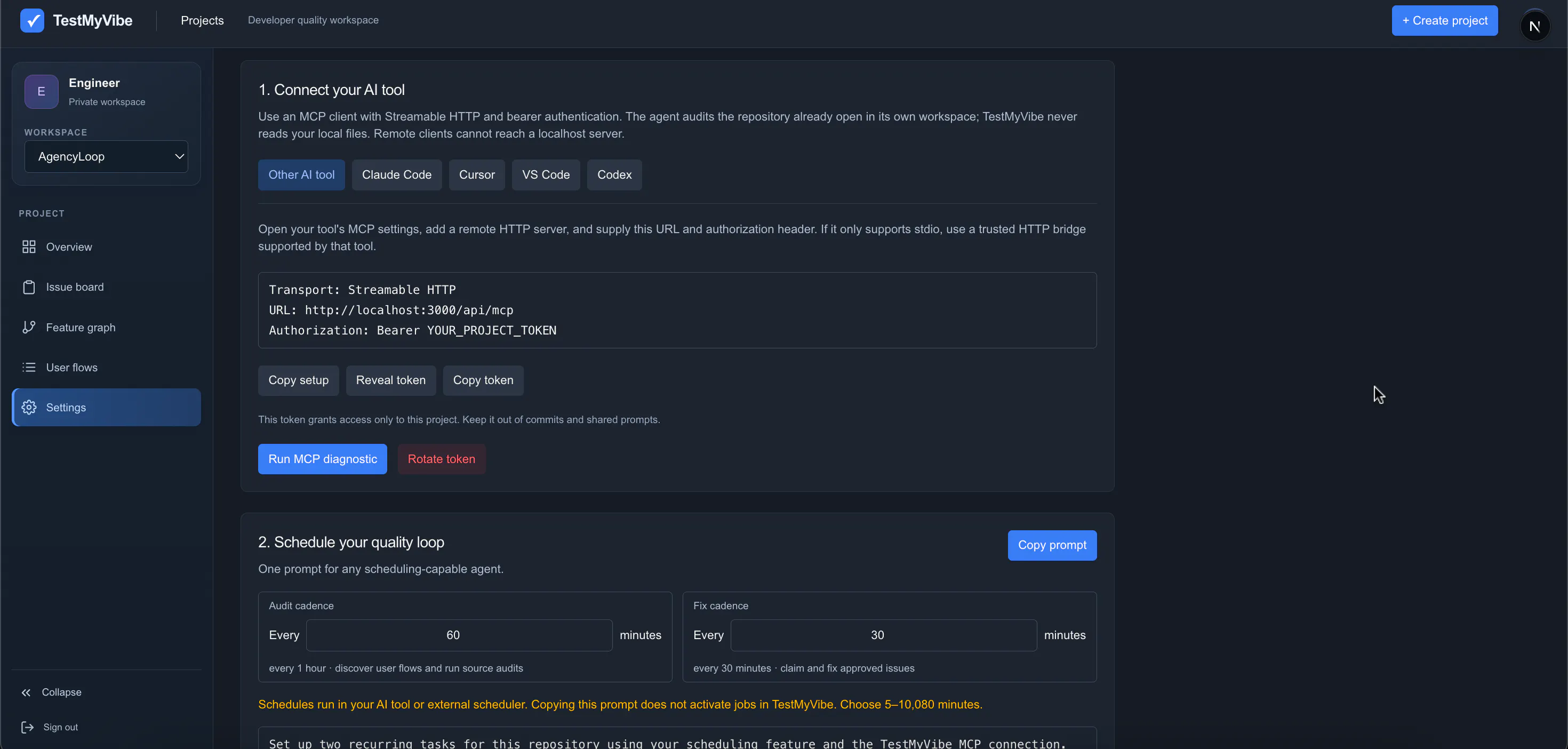This screenshot has height=749, width=1568.
Task: Click the Transport: Streamable HTTP line
Action: click(362, 290)
